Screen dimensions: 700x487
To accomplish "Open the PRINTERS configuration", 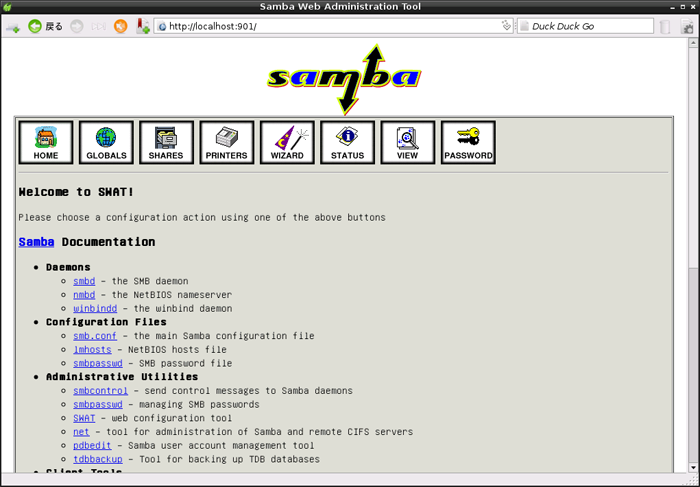I will pos(227,142).
